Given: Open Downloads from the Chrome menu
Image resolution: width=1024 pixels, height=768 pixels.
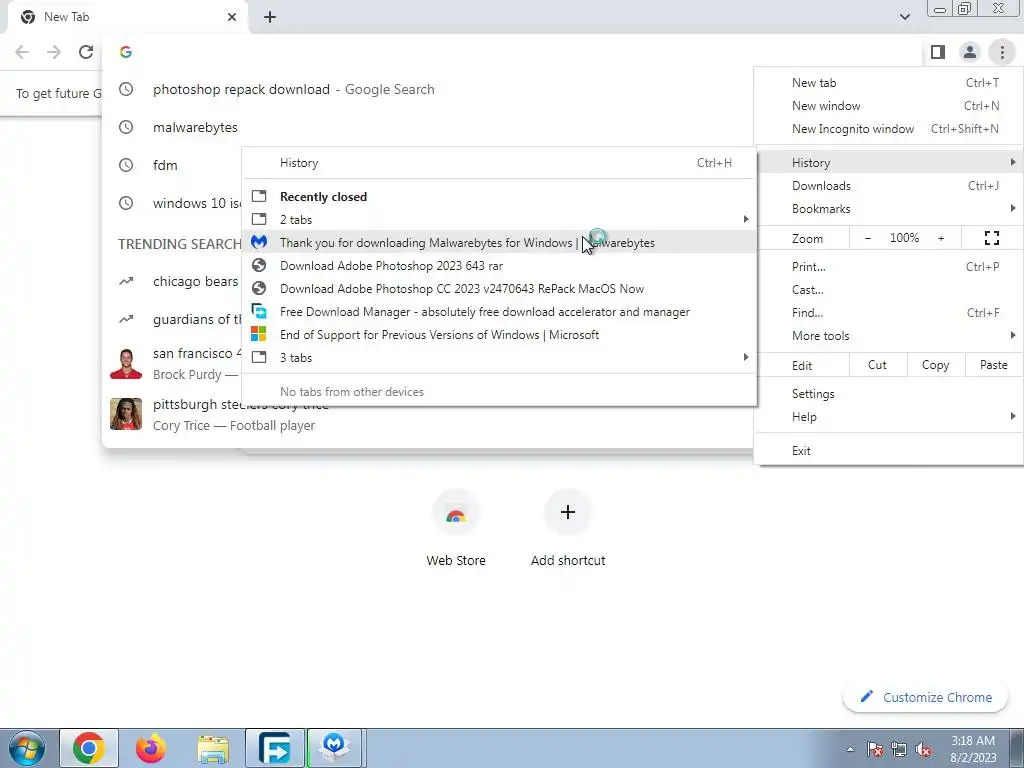Looking at the screenshot, I should pyautogui.click(x=889, y=185).
